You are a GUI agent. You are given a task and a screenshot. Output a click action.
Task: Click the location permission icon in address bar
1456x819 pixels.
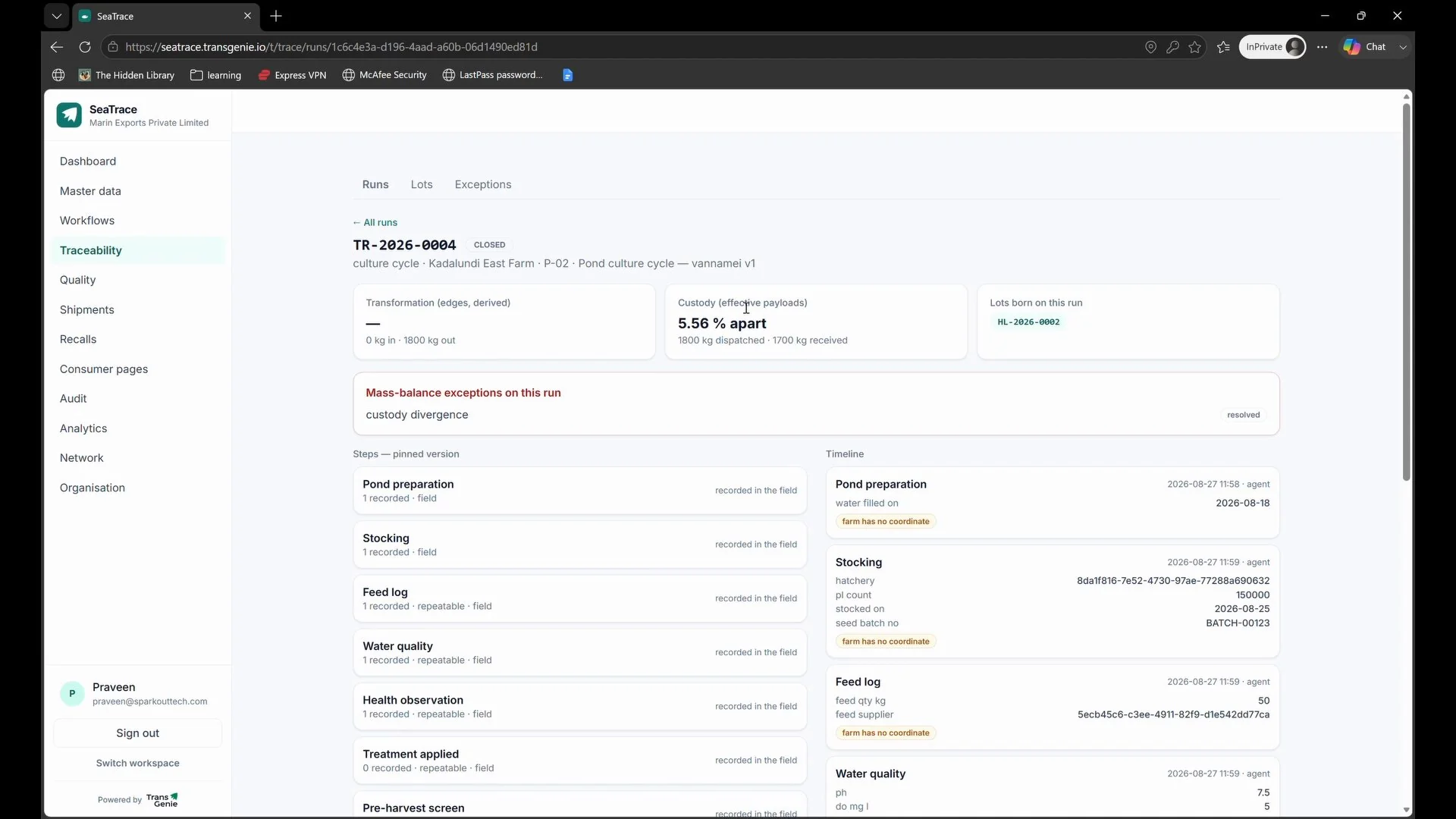[x=1150, y=47]
